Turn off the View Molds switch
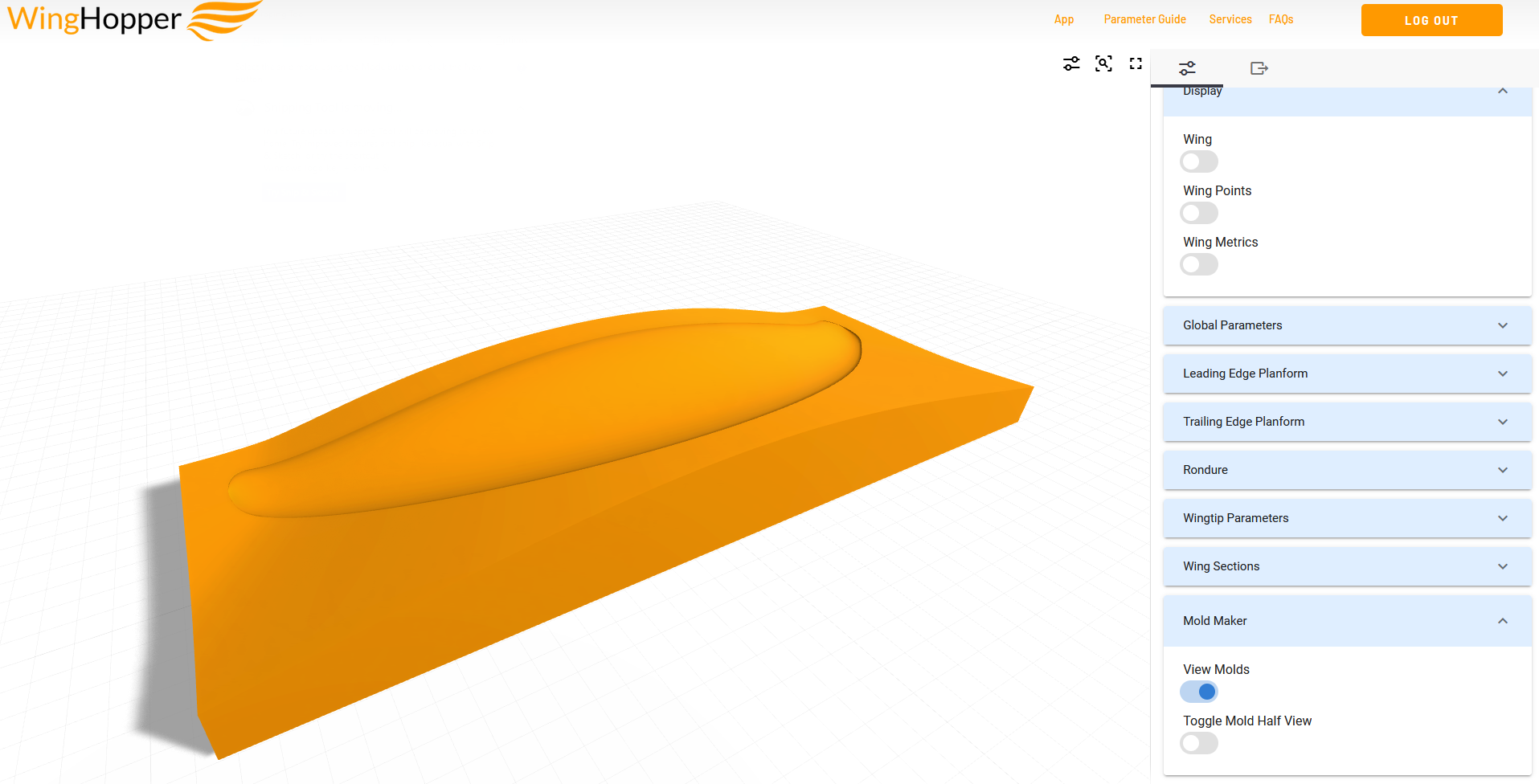Image resolution: width=1539 pixels, height=784 pixels. click(1199, 692)
